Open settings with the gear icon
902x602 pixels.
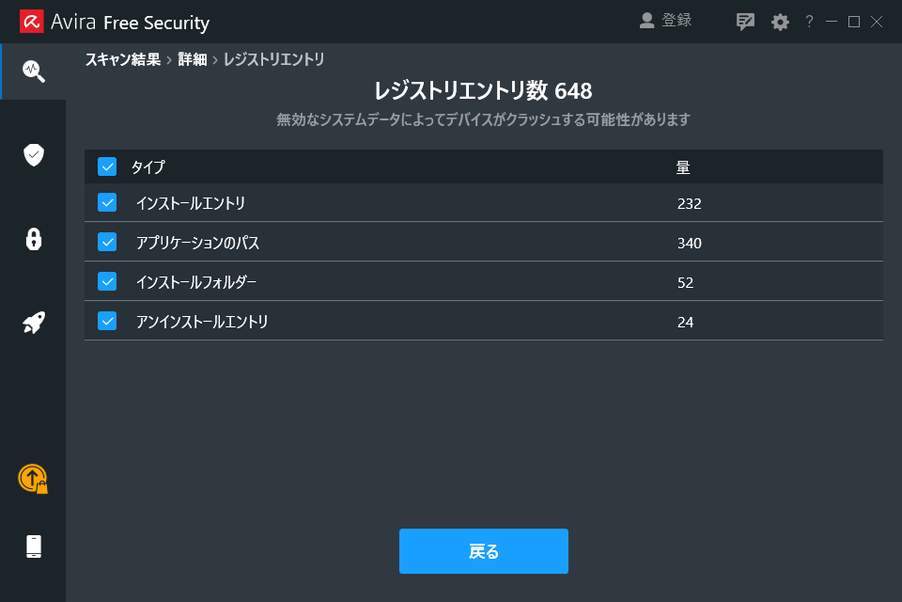780,22
